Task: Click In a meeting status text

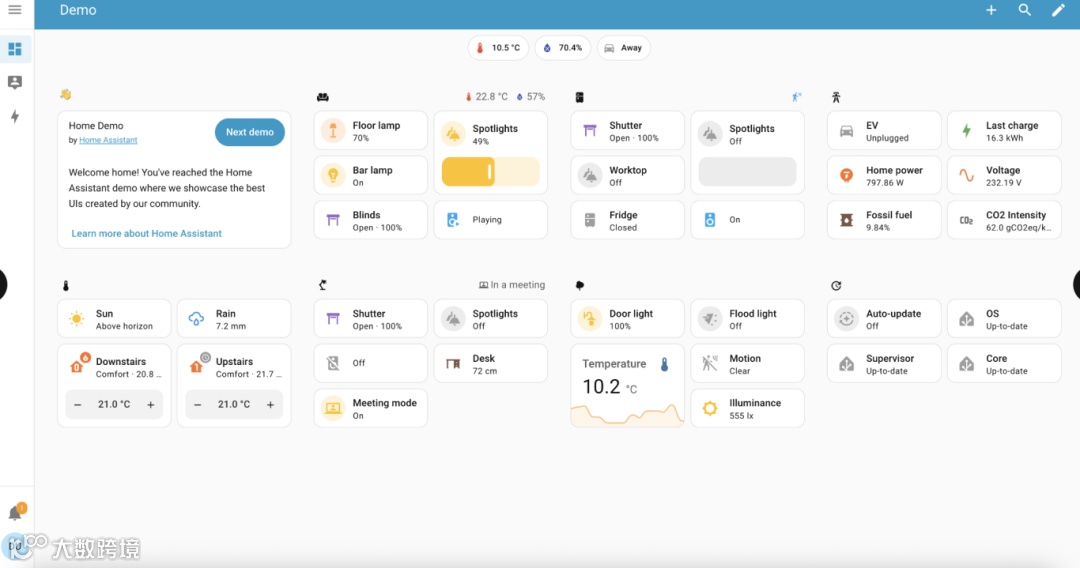Action: 517,285
